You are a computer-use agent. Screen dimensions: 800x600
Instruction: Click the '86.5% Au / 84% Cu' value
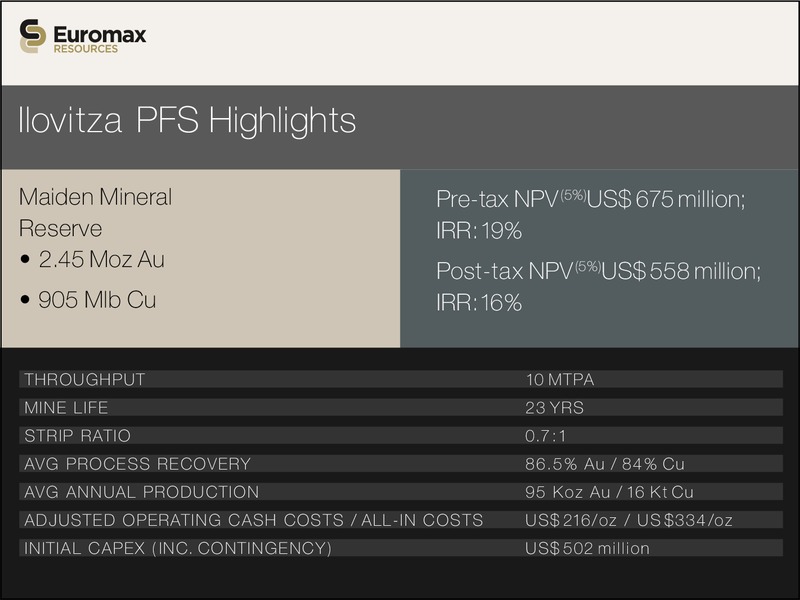tap(605, 464)
